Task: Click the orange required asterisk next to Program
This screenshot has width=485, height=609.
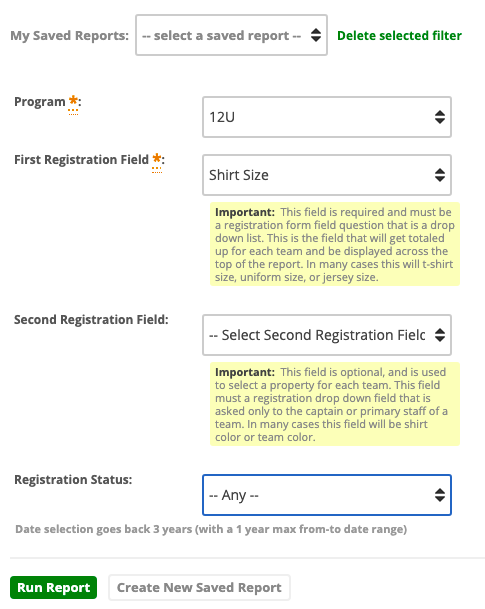Action: [73, 102]
